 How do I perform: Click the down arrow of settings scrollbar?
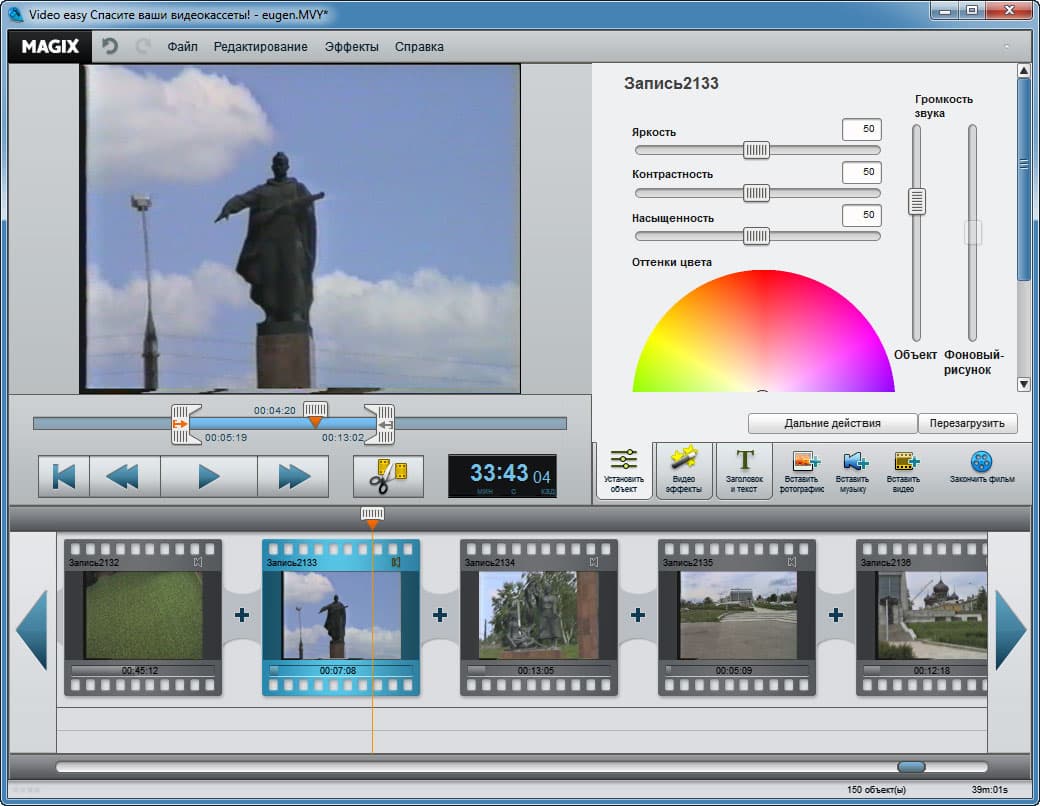click(1023, 384)
